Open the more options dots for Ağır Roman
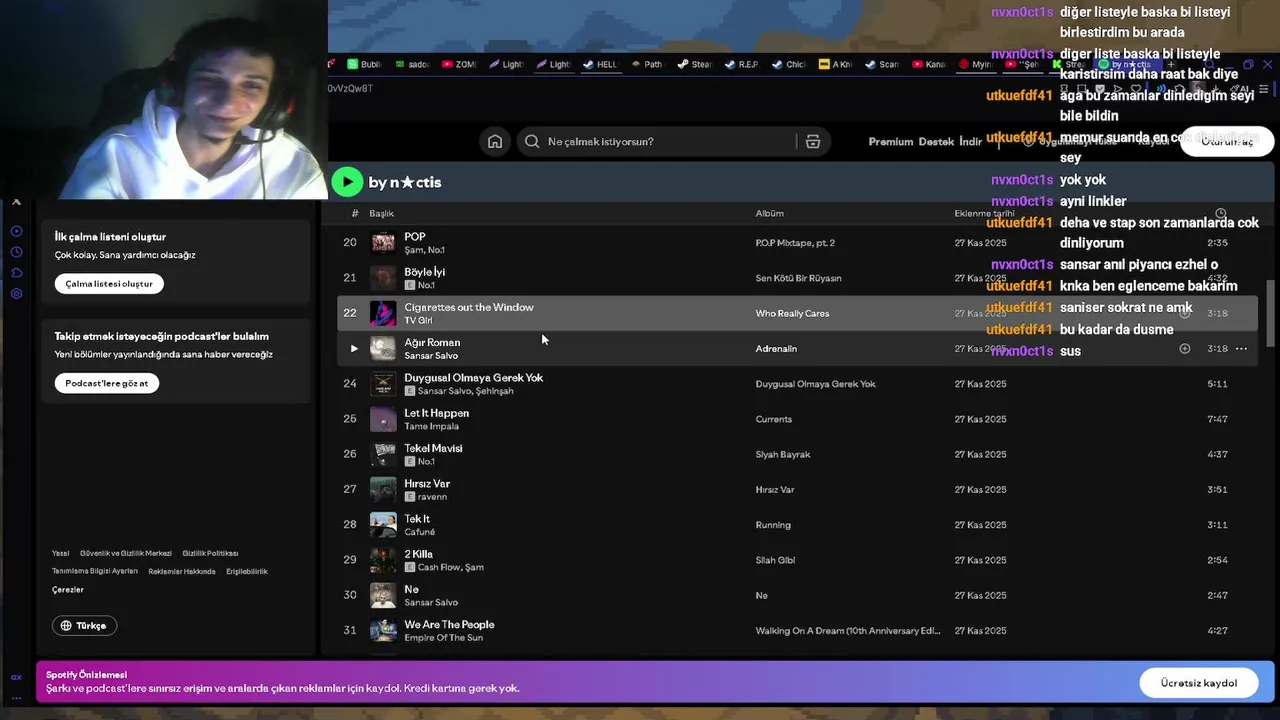1280x720 pixels. [1241, 349]
